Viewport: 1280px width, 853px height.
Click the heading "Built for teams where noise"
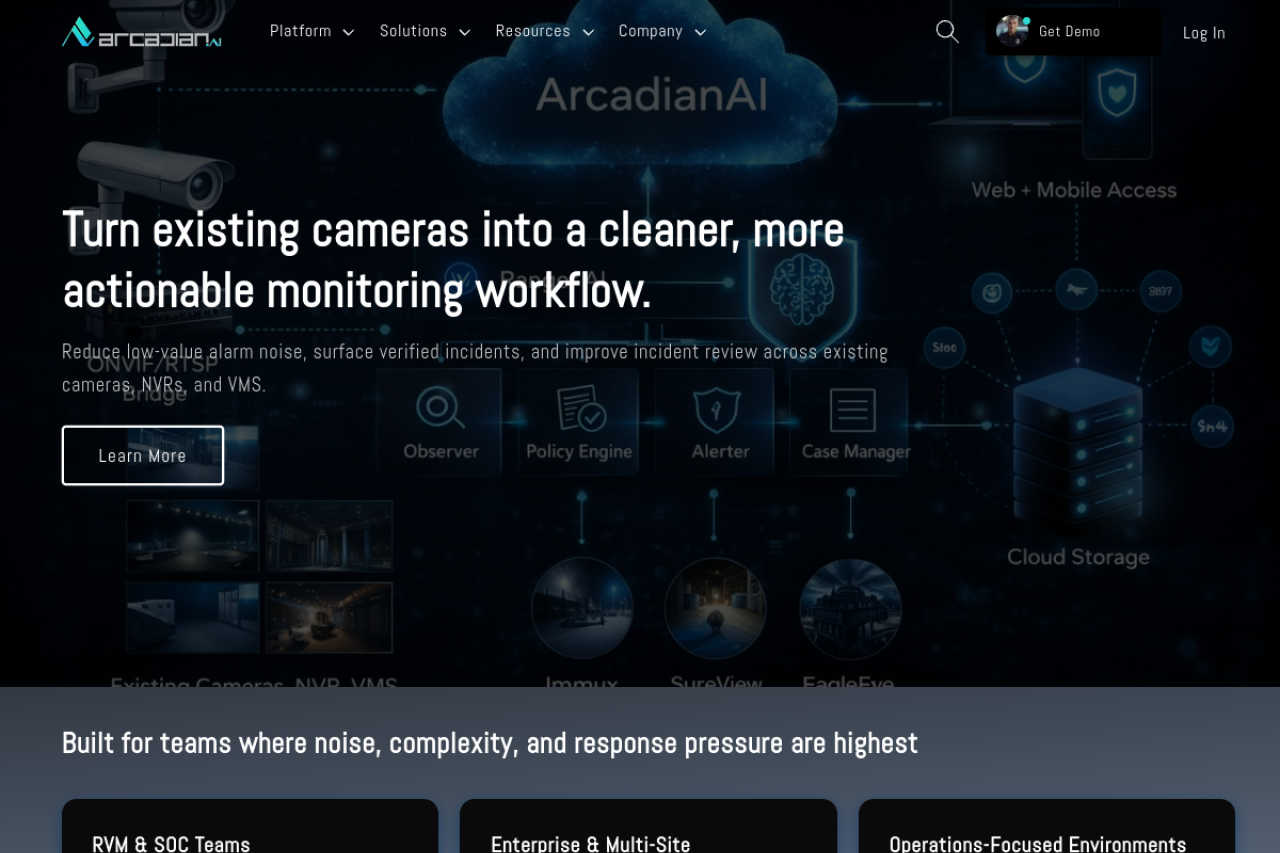point(490,743)
